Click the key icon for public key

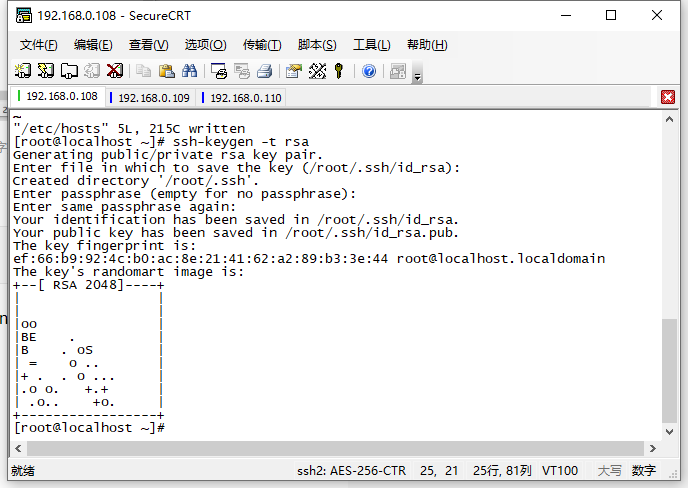coord(339,71)
